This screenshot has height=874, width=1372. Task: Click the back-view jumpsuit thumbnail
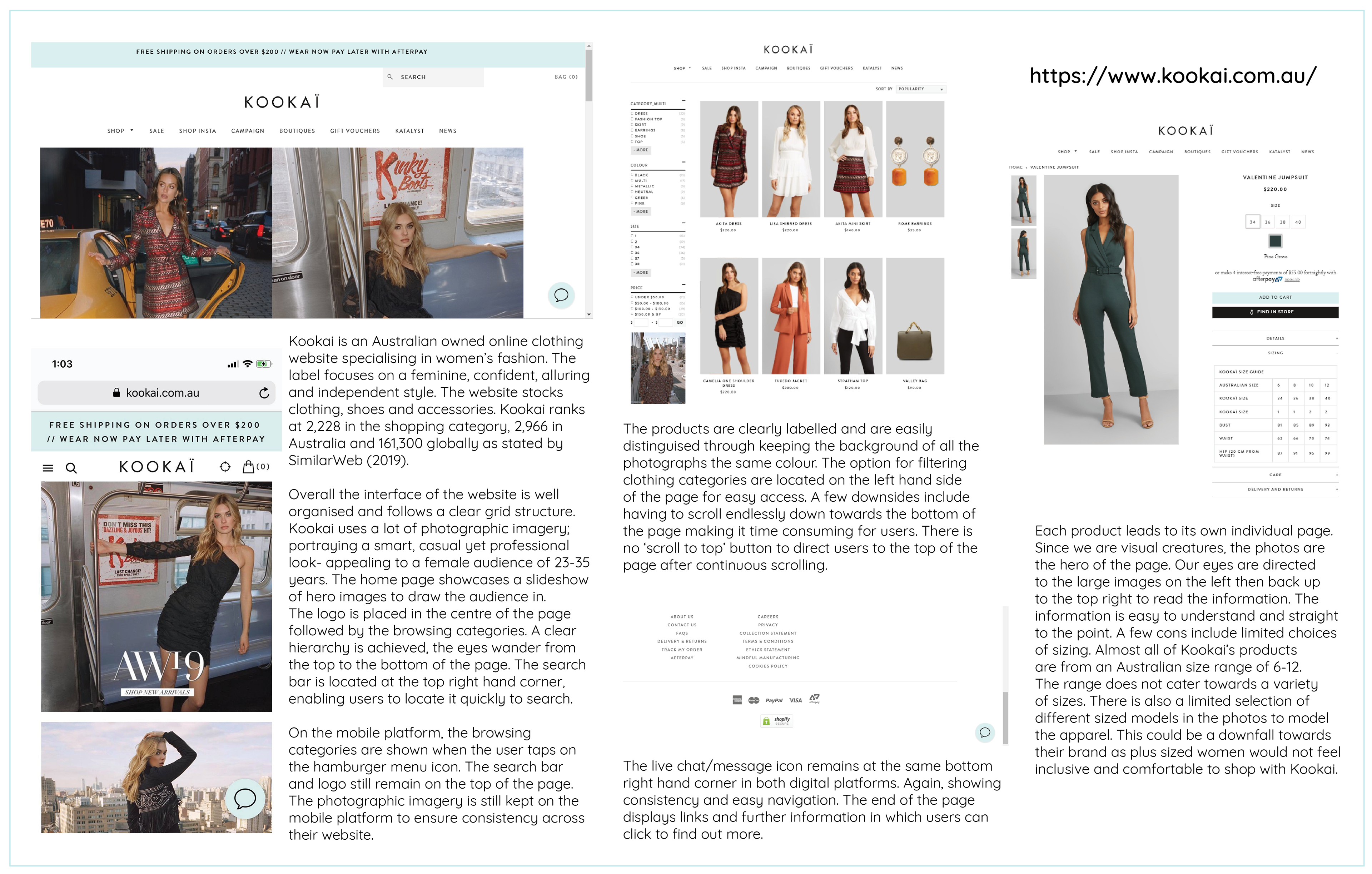(1023, 254)
